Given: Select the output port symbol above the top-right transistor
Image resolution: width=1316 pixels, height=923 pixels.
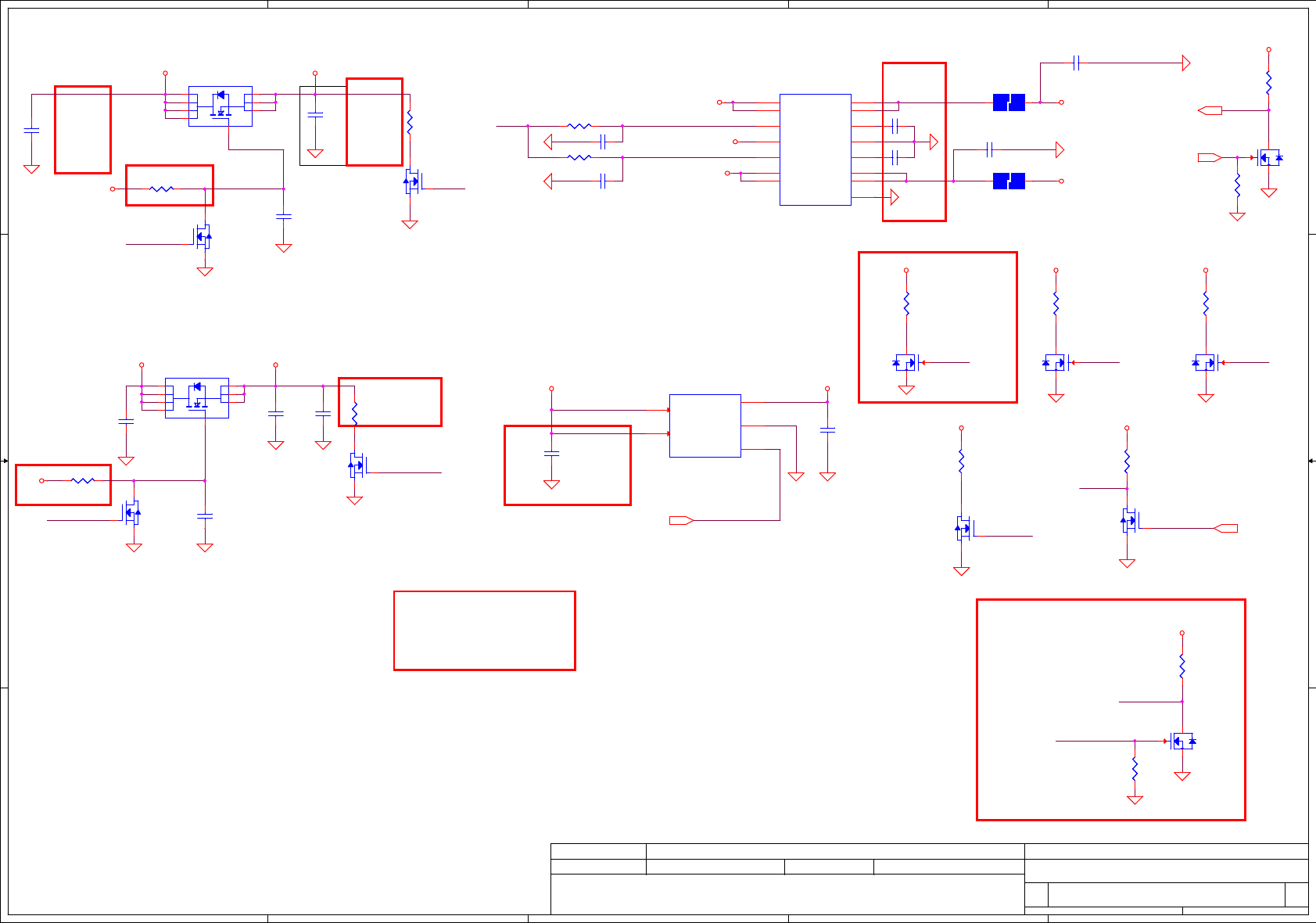Looking at the screenshot, I should (x=1210, y=110).
